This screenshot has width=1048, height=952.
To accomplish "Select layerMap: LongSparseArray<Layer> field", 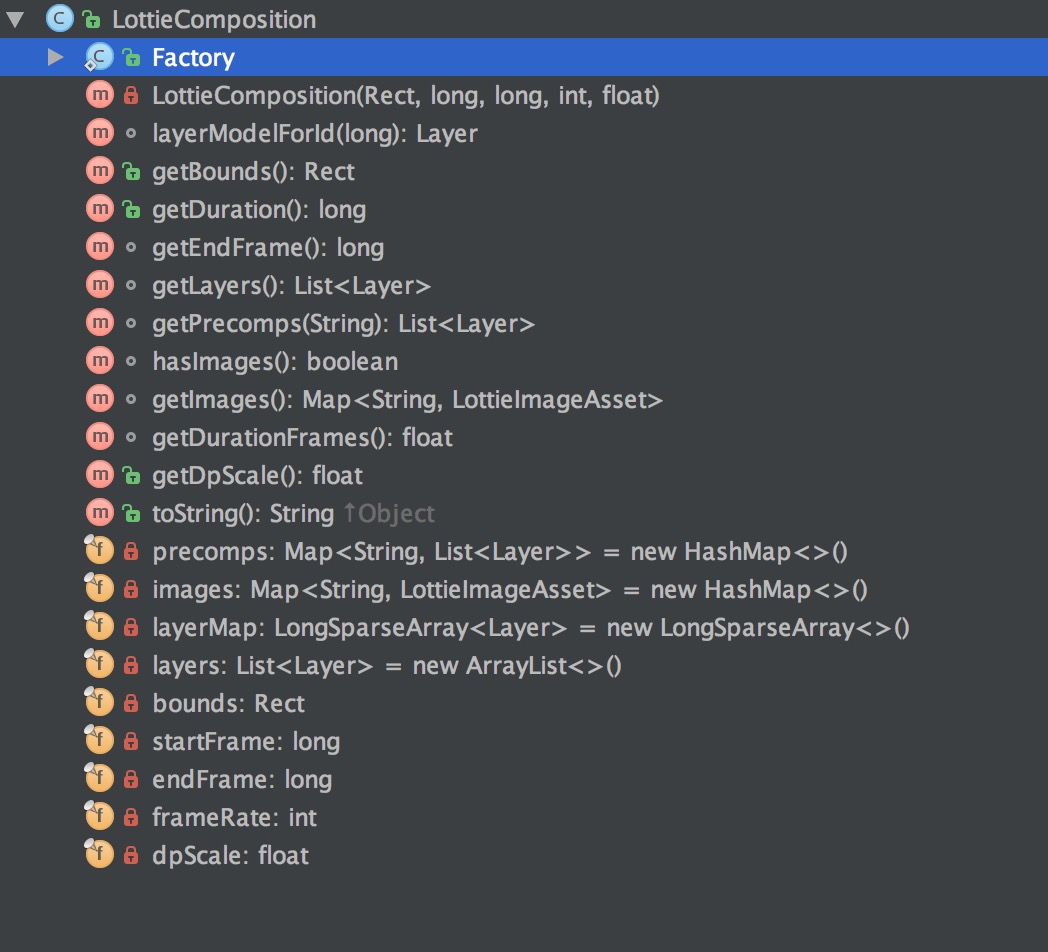I will [531, 628].
